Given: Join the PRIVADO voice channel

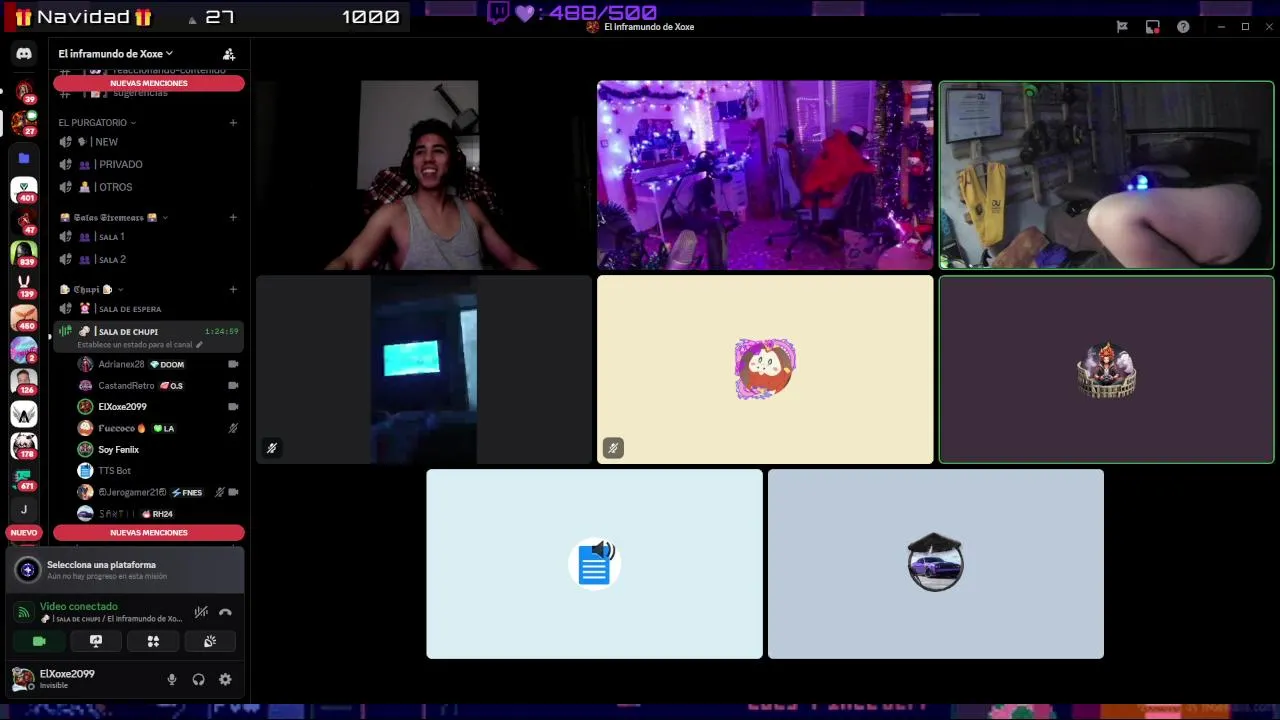Looking at the screenshot, I should pos(148,164).
